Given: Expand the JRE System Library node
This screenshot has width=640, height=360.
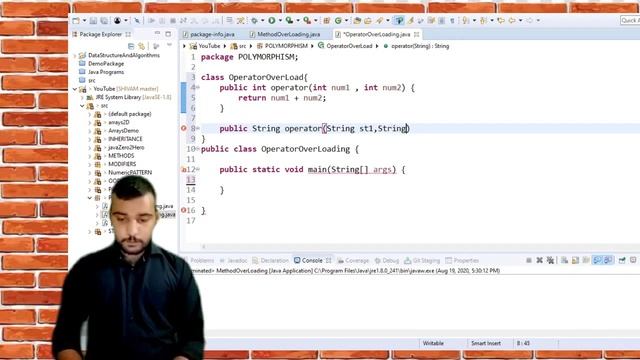Looking at the screenshot, I should point(82,97).
